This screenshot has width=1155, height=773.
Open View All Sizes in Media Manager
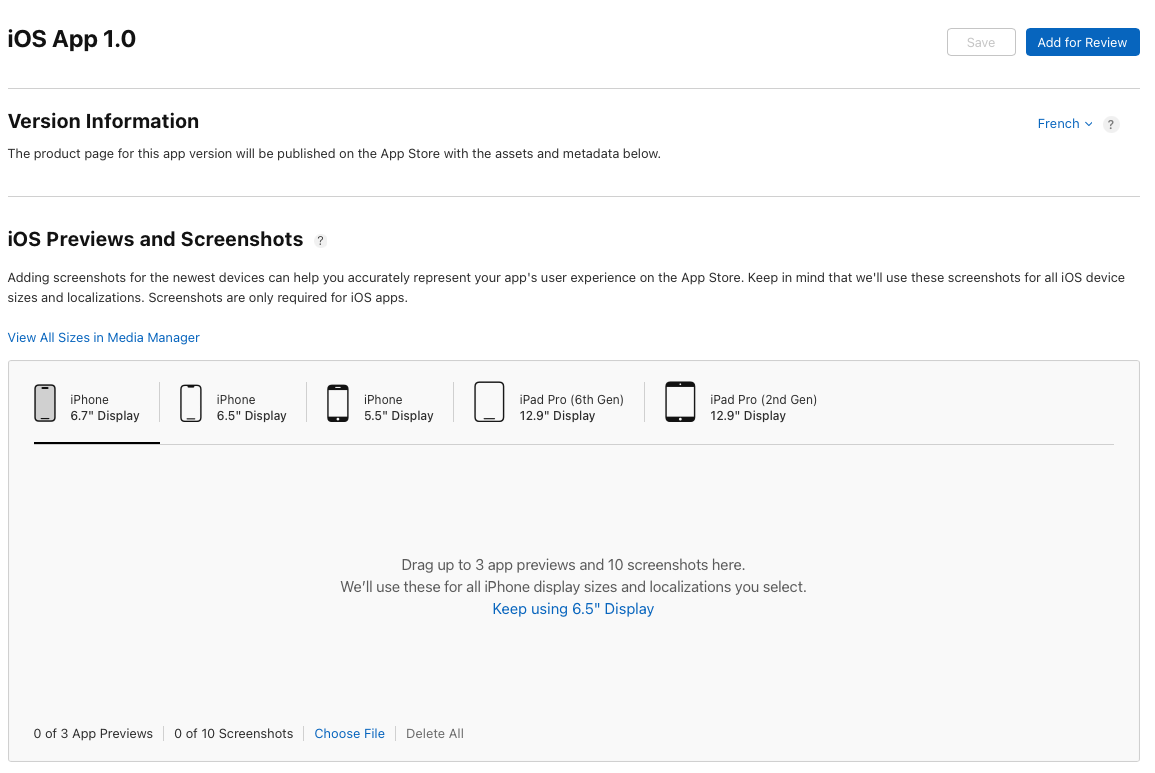tap(103, 337)
